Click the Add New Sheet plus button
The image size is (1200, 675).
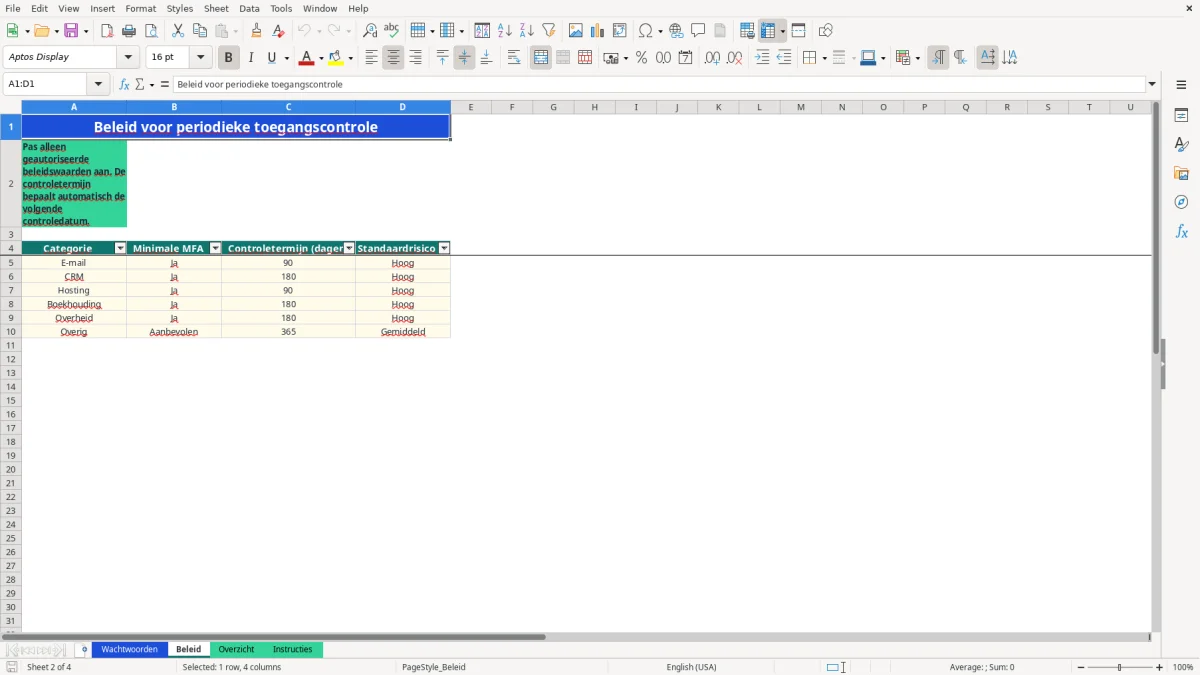tap(84, 650)
